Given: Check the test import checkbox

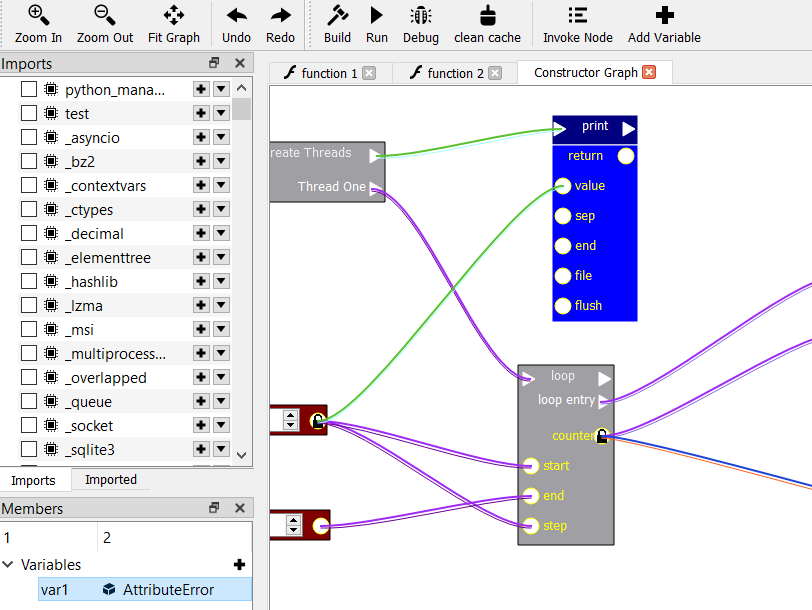Looking at the screenshot, I should [x=27, y=113].
